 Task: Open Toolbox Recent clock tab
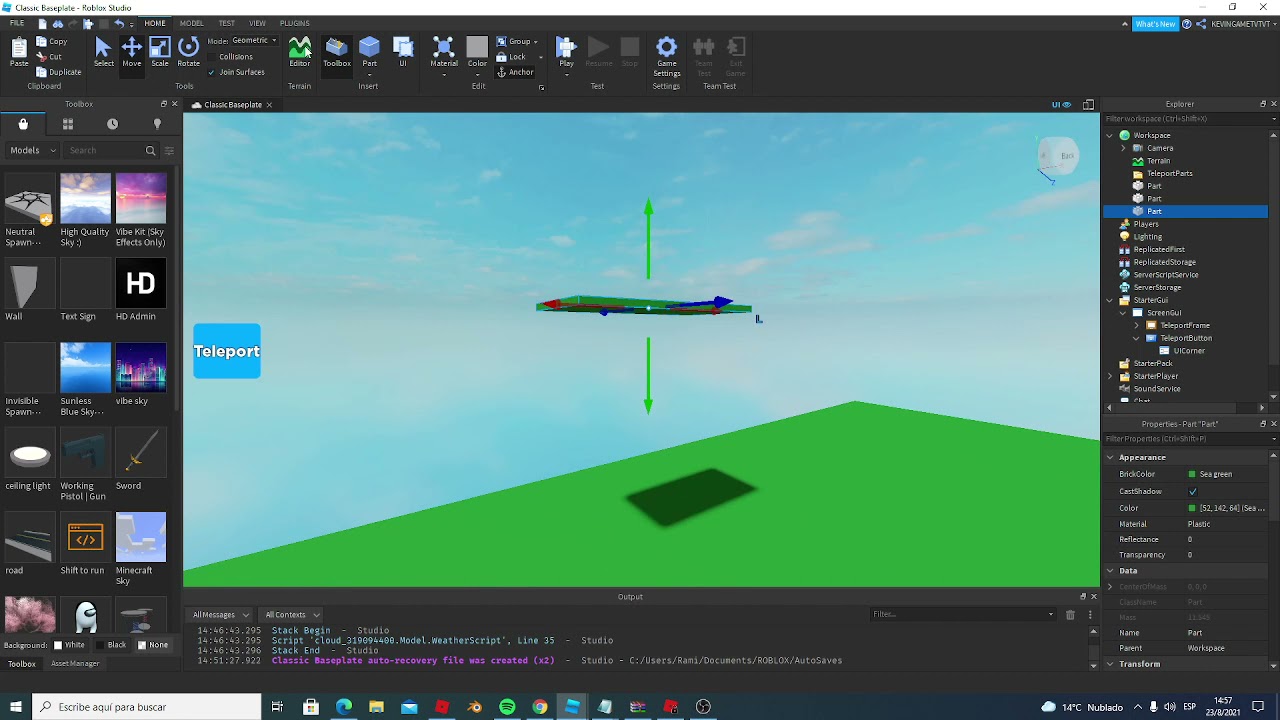112,124
